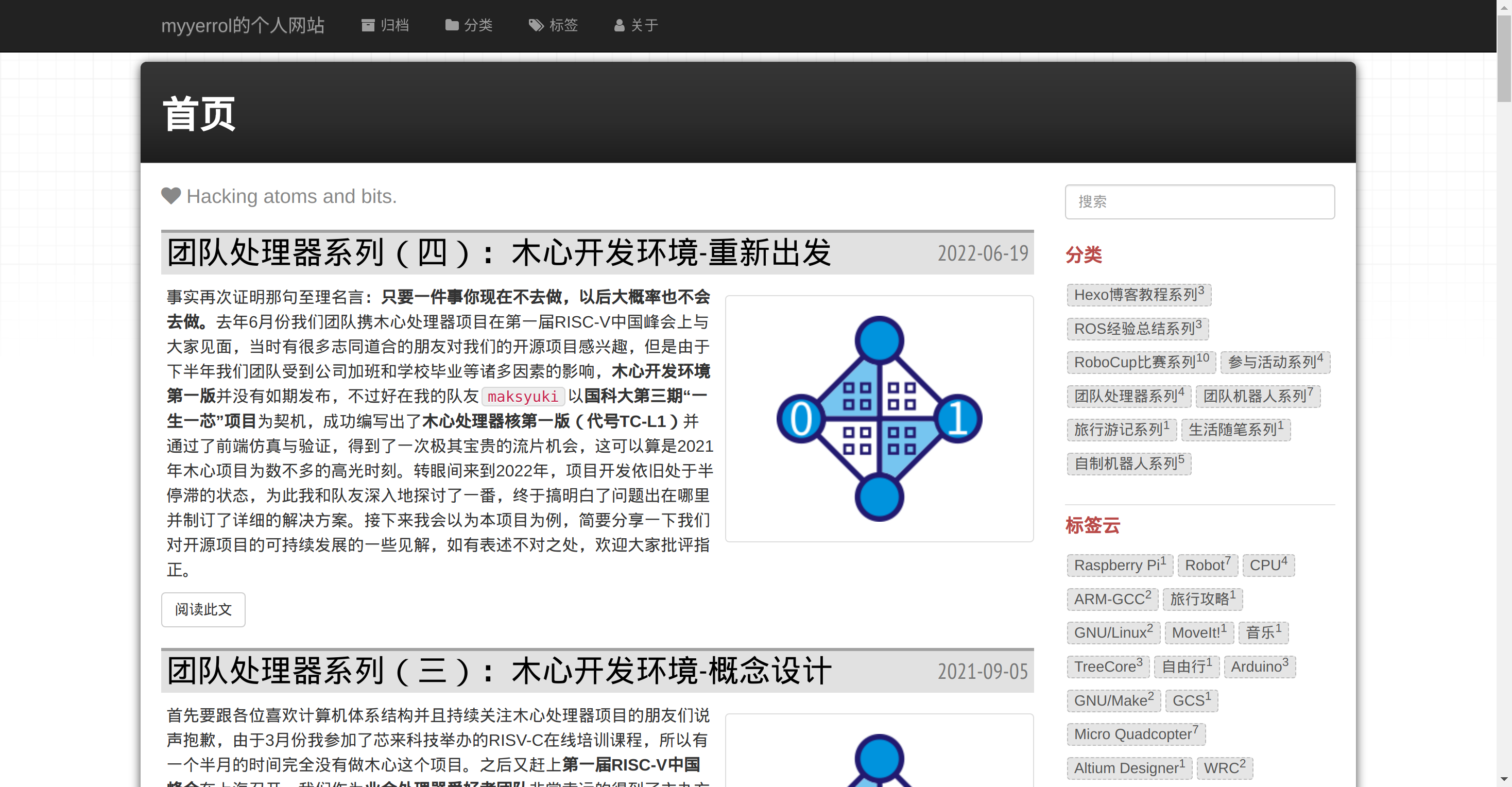
Task: Open post title 木心开发环境-概念设计
Action: (x=499, y=671)
